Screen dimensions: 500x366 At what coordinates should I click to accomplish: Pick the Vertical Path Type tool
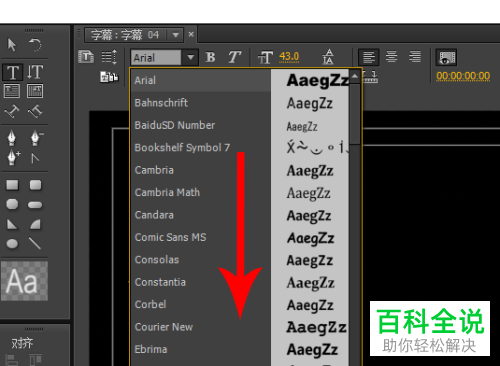click(x=35, y=111)
